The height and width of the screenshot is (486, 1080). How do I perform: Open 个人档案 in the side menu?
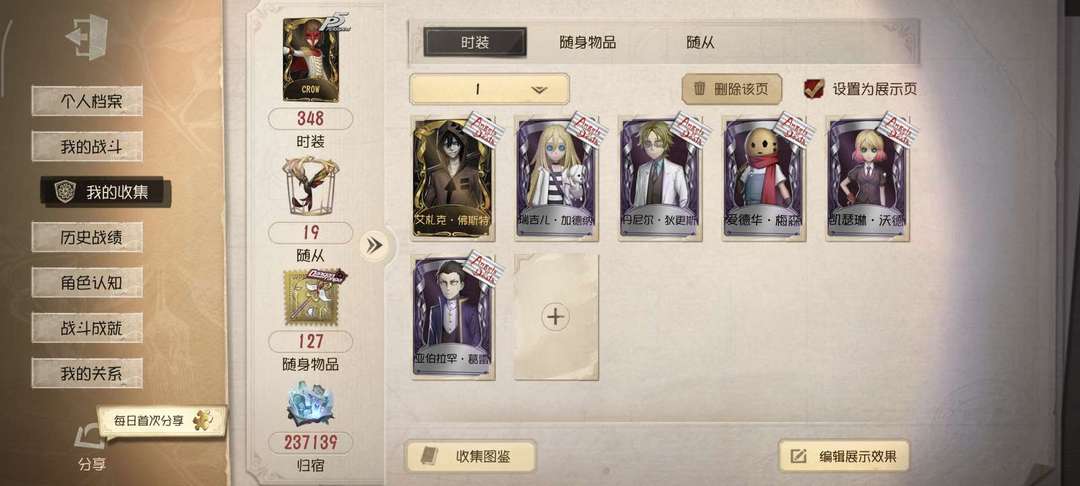pyautogui.click(x=87, y=101)
